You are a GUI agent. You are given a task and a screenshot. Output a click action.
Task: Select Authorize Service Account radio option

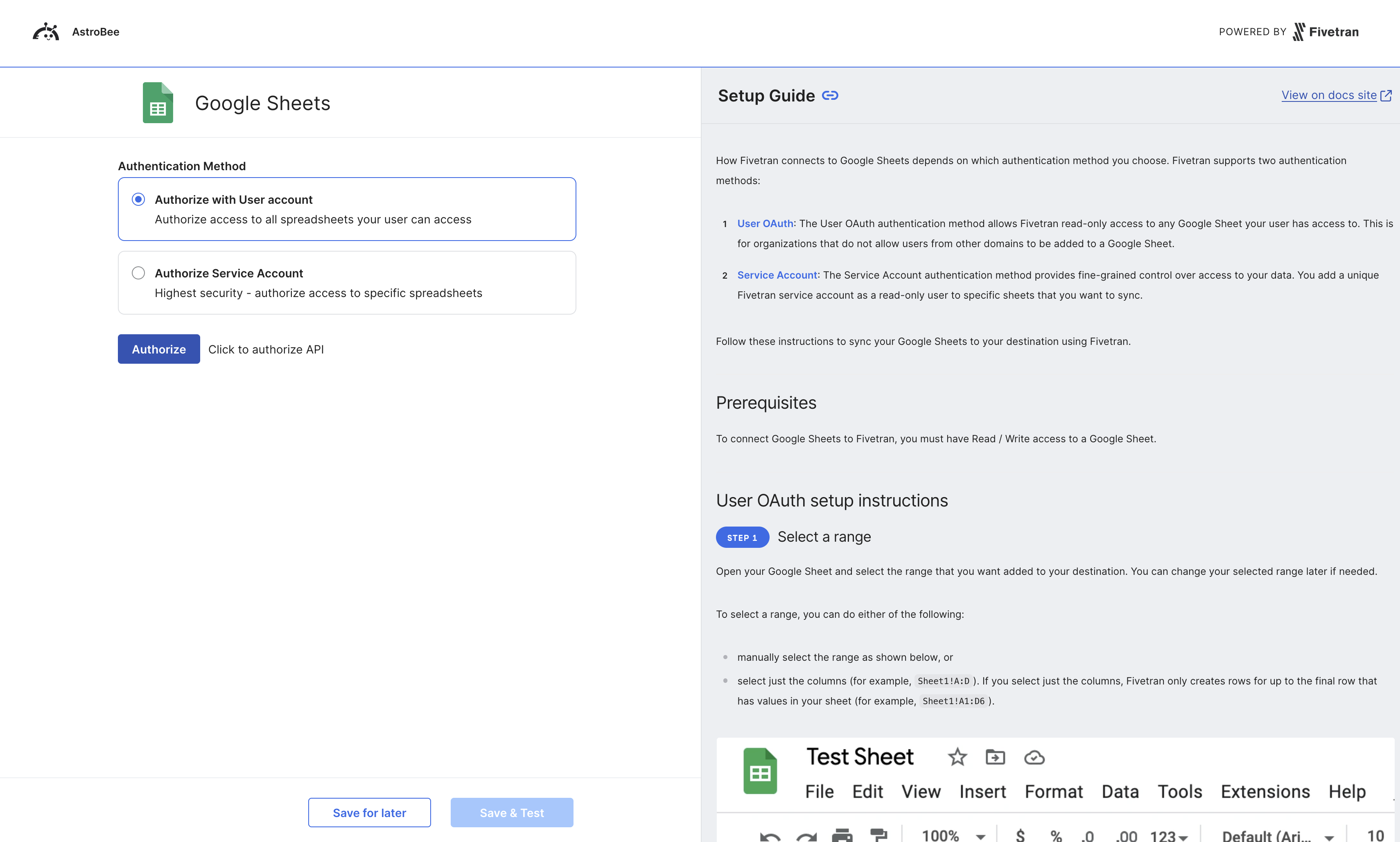point(138,273)
